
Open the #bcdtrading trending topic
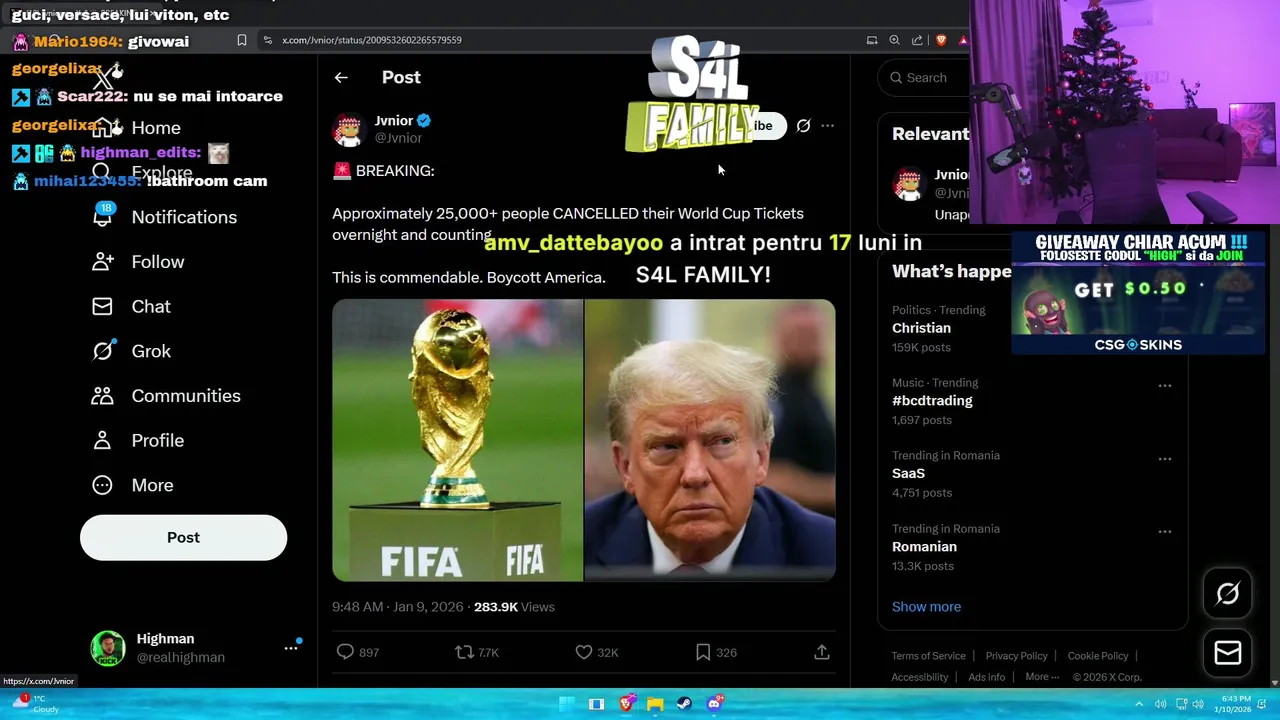pos(932,401)
